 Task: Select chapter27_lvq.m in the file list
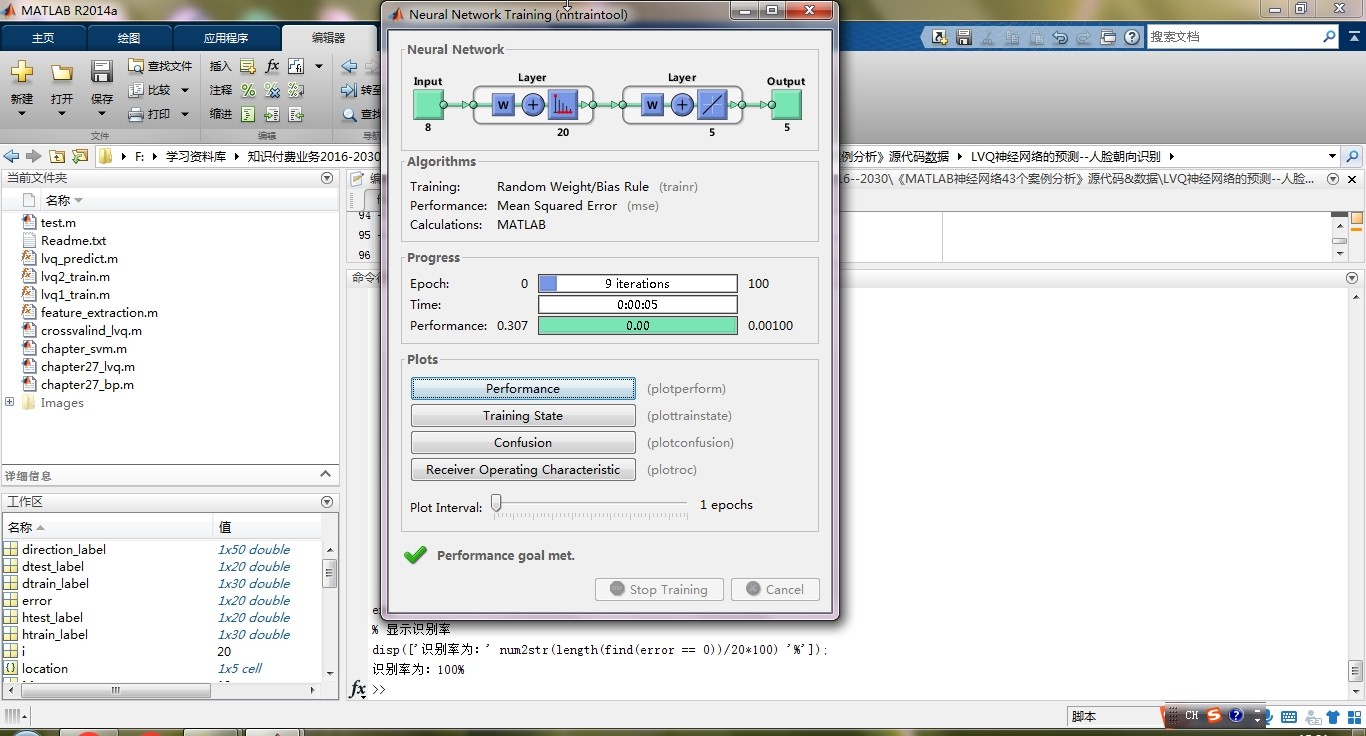click(87, 366)
